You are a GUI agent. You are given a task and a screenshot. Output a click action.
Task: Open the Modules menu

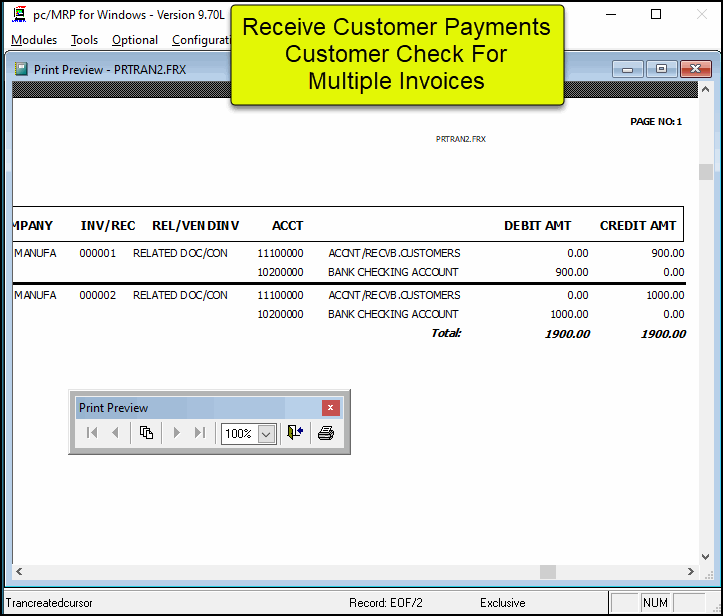pos(34,40)
